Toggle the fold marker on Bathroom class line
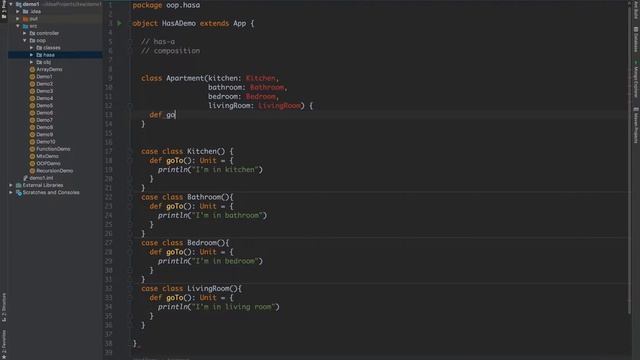Viewport: 640px width, 360px height. [x=130, y=197]
